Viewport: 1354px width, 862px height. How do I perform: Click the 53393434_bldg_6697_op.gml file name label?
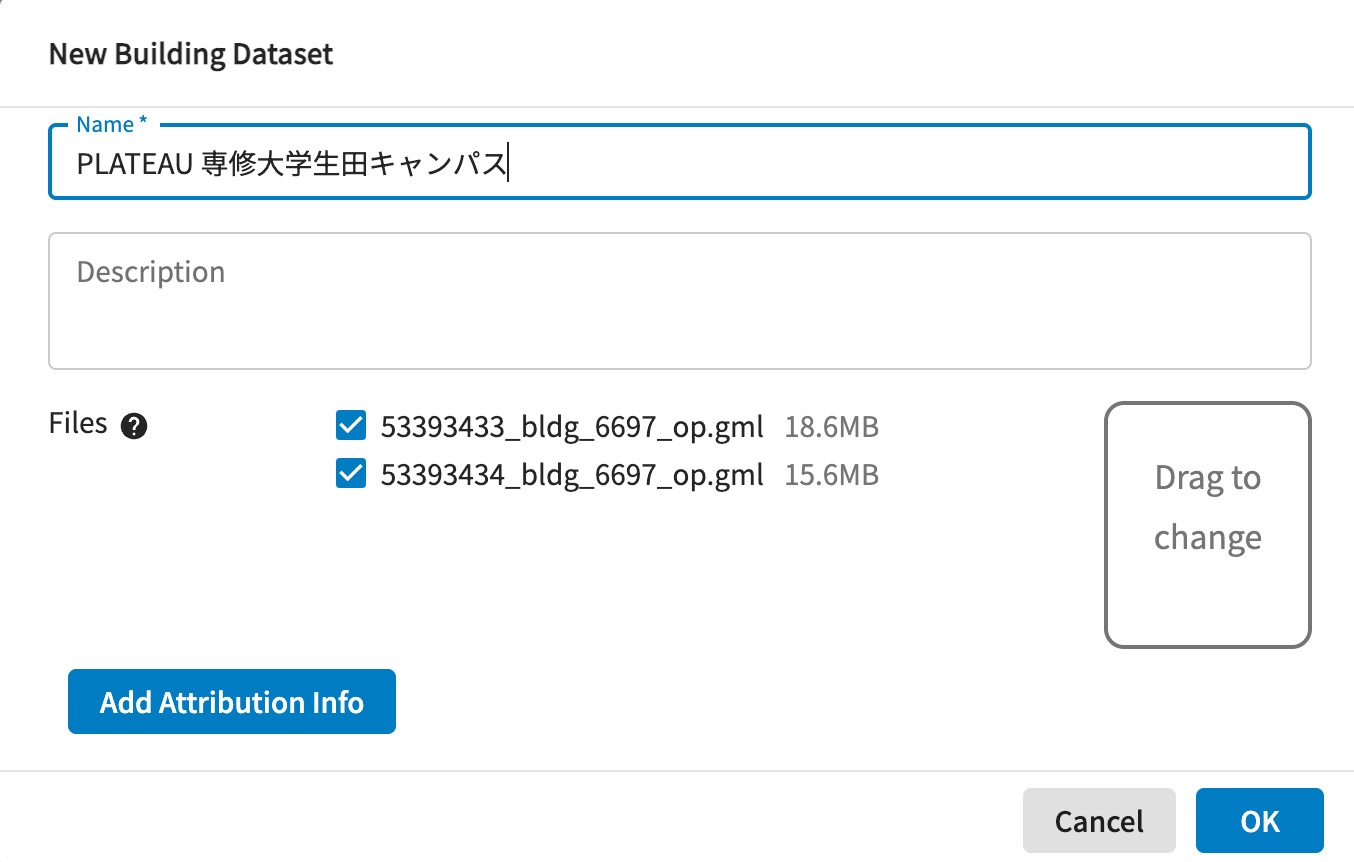(572, 474)
